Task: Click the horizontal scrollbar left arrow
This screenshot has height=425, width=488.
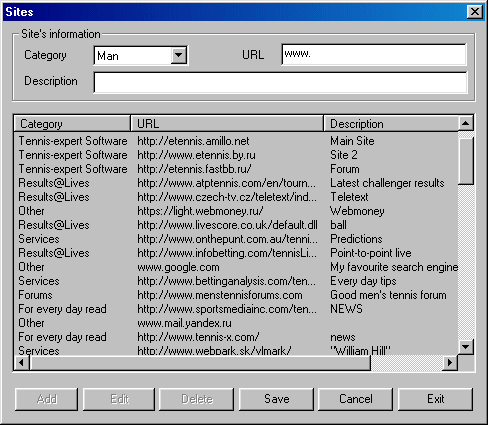Action: click(22, 362)
